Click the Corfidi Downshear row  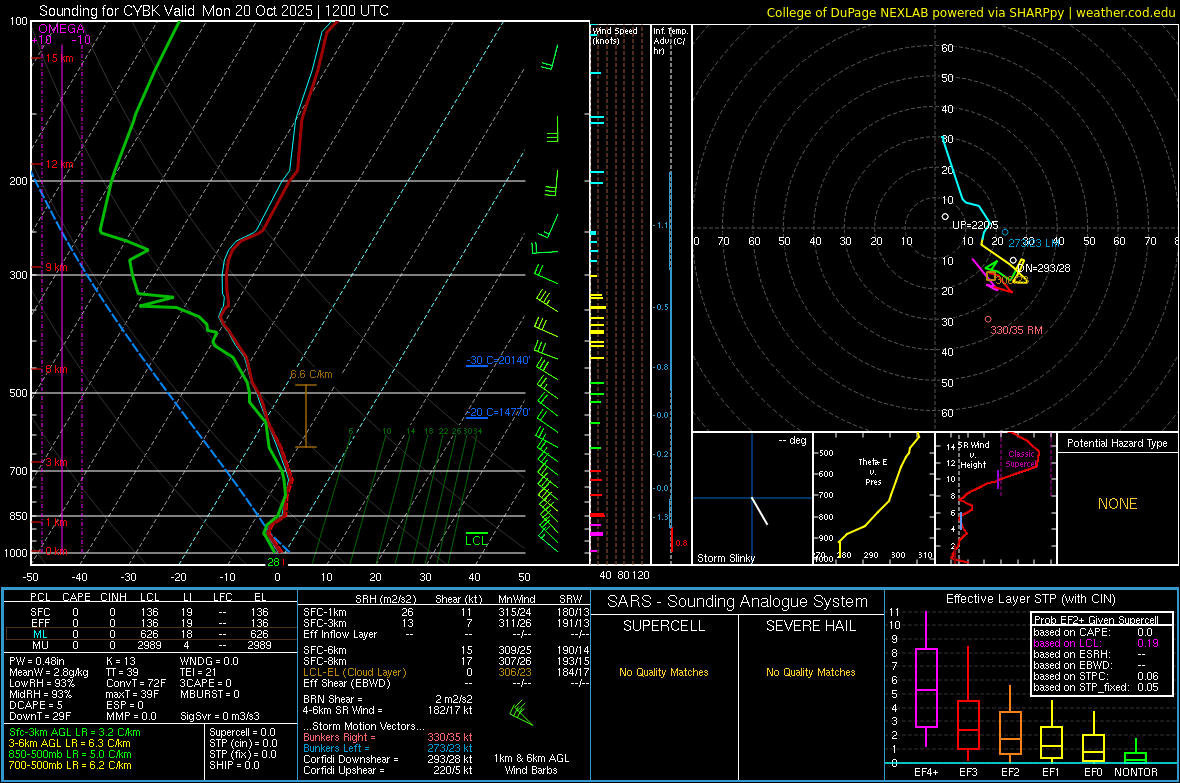coord(388,759)
